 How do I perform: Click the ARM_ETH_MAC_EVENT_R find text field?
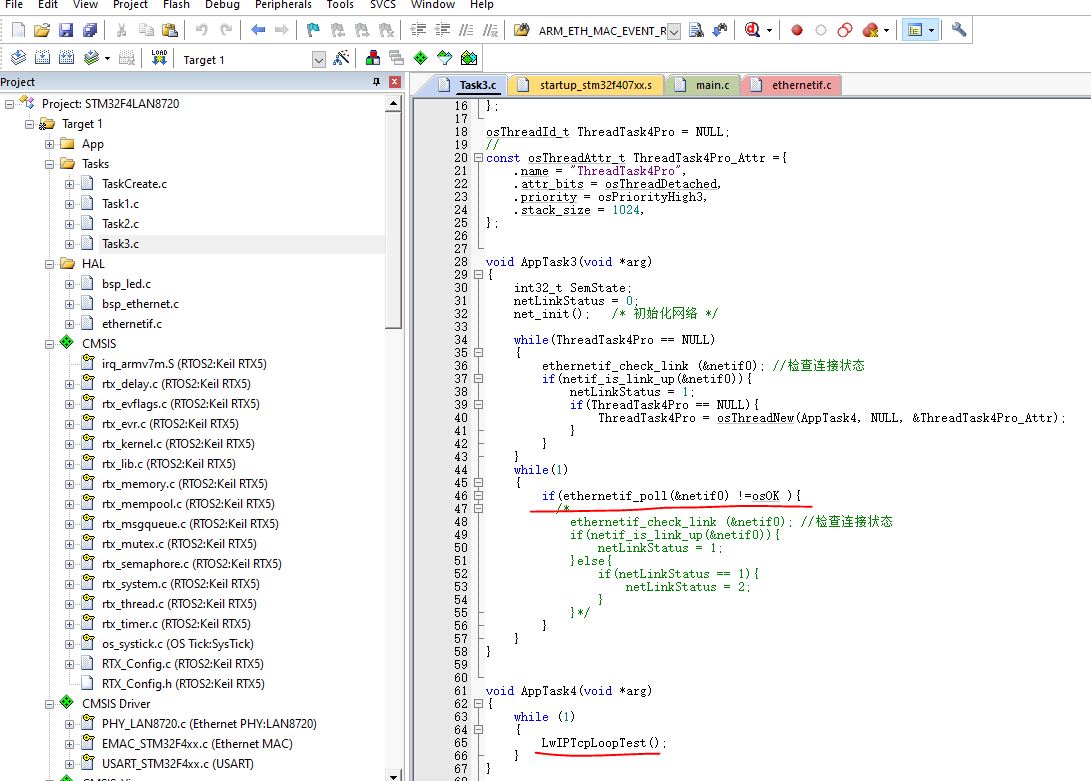[x=601, y=31]
